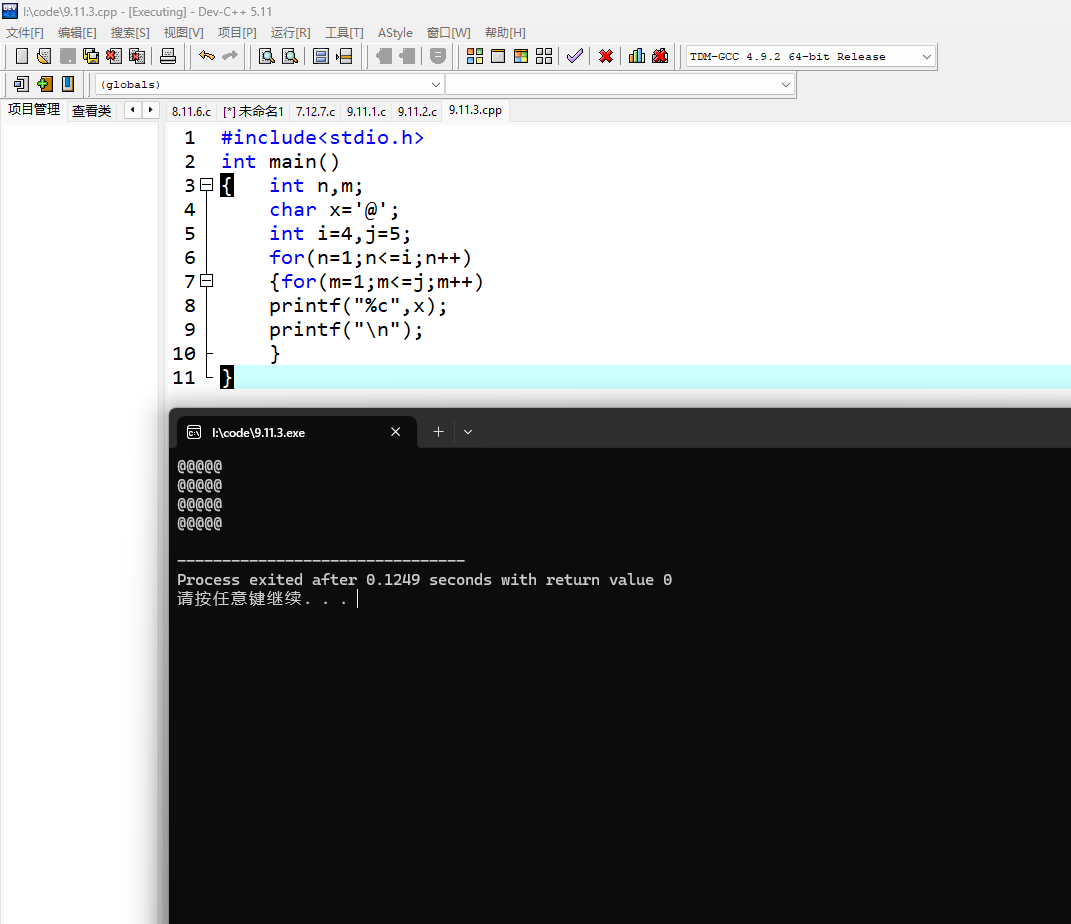Viewport: 1071px width, 924px height.
Task: Click the Redo arrow icon
Action: coord(230,56)
